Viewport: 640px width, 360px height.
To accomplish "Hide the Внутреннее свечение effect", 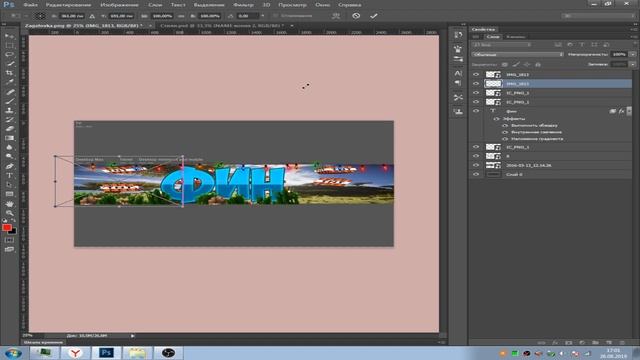I will click(x=505, y=132).
